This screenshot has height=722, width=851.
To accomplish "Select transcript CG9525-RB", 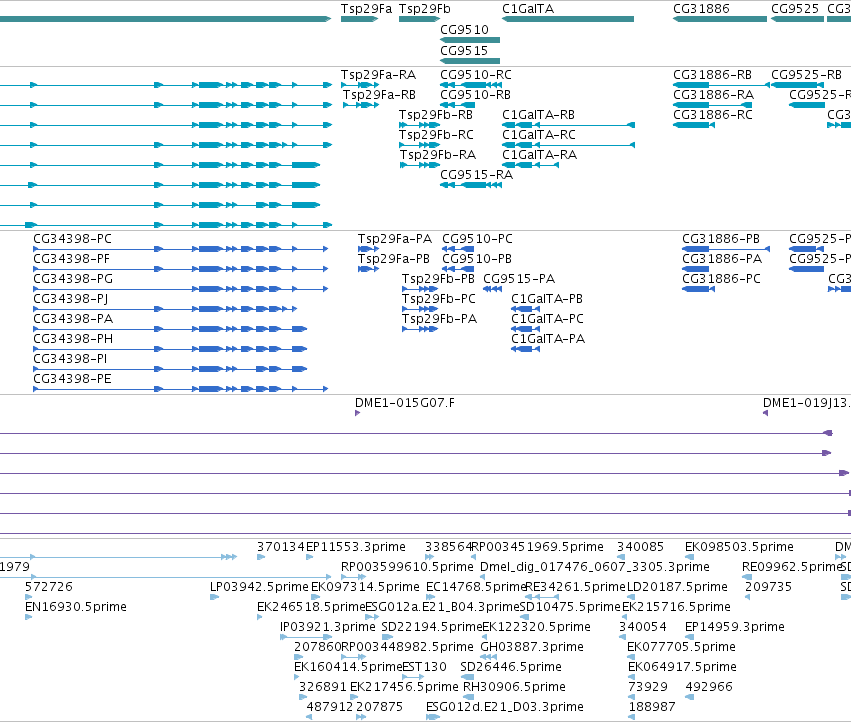I will 798,85.
